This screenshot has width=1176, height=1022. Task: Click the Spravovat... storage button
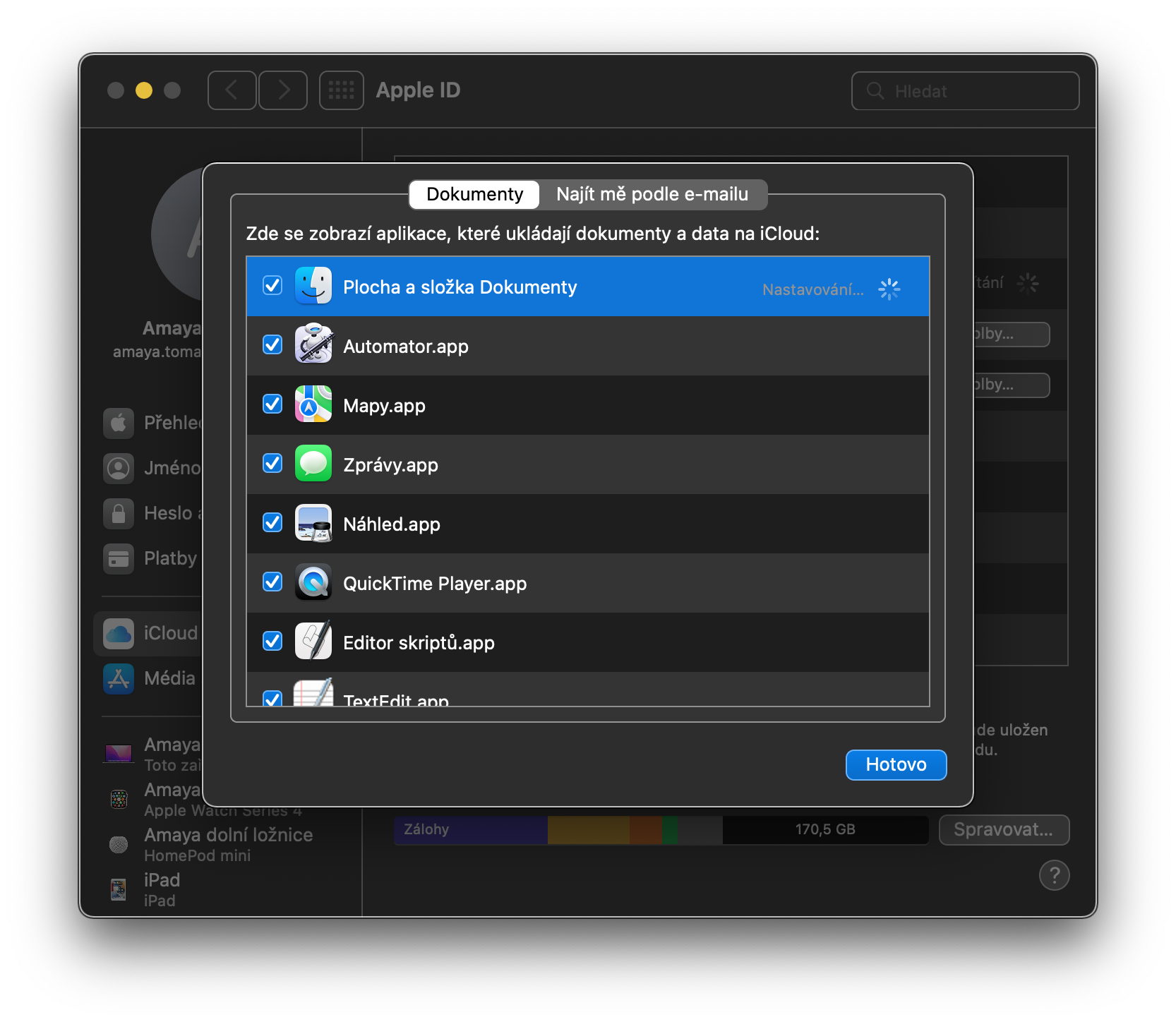[x=1004, y=829]
